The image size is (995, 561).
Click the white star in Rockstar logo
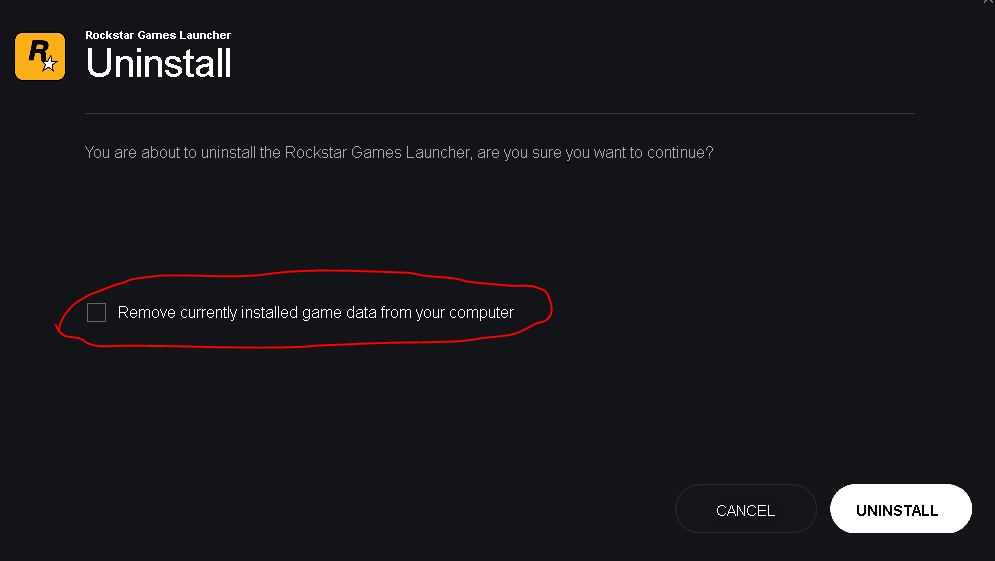point(50,65)
